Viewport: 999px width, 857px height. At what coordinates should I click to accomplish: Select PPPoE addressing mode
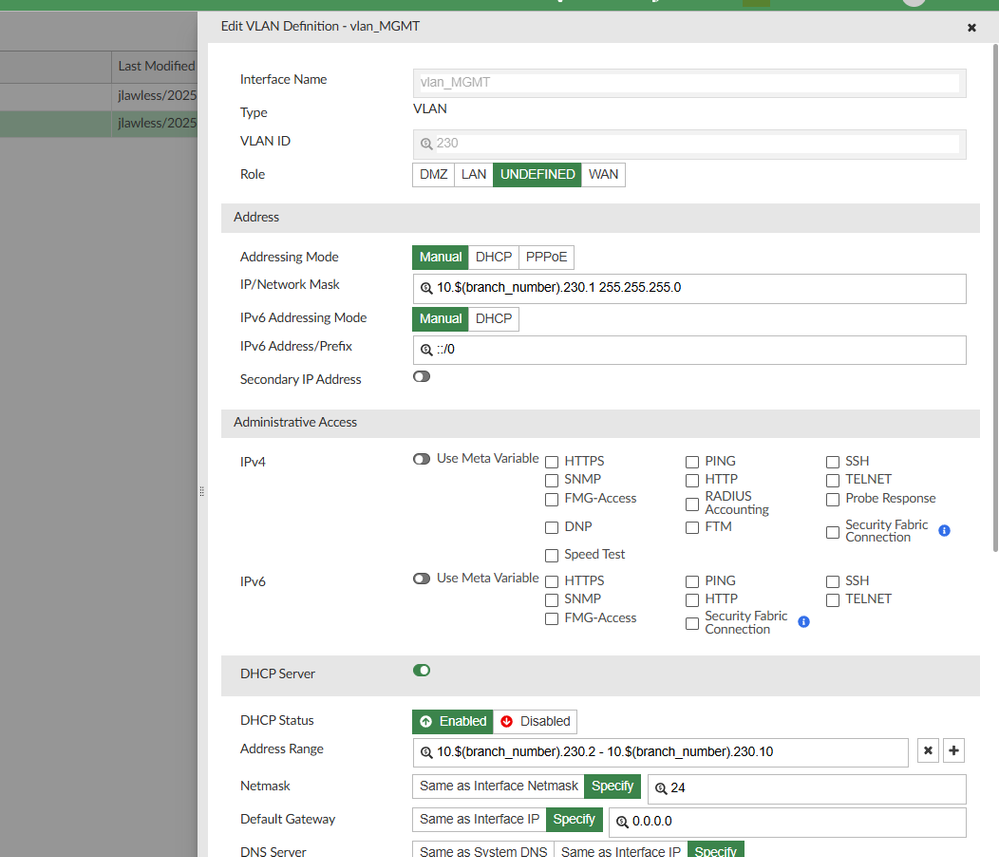[547, 257]
